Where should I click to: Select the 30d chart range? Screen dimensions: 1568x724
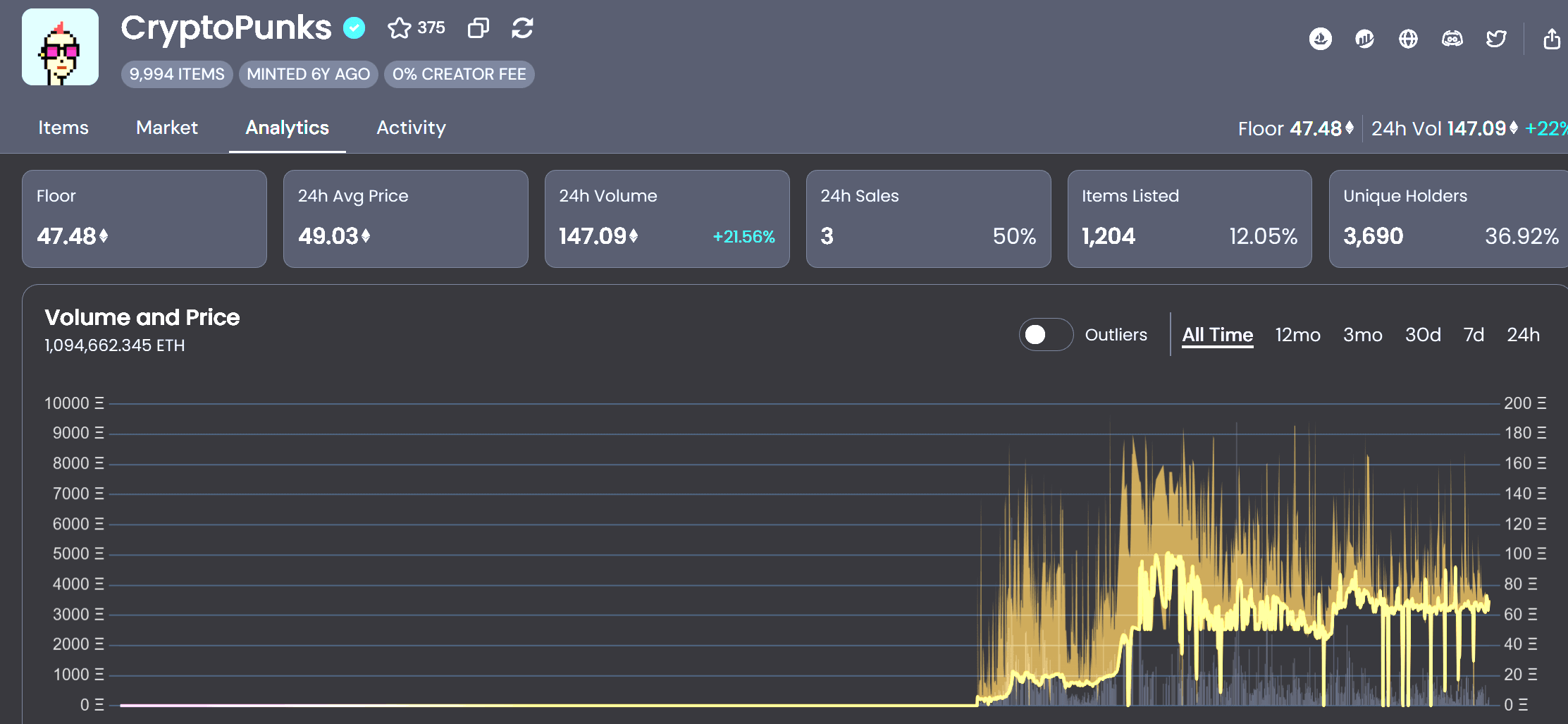[x=1423, y=334]
